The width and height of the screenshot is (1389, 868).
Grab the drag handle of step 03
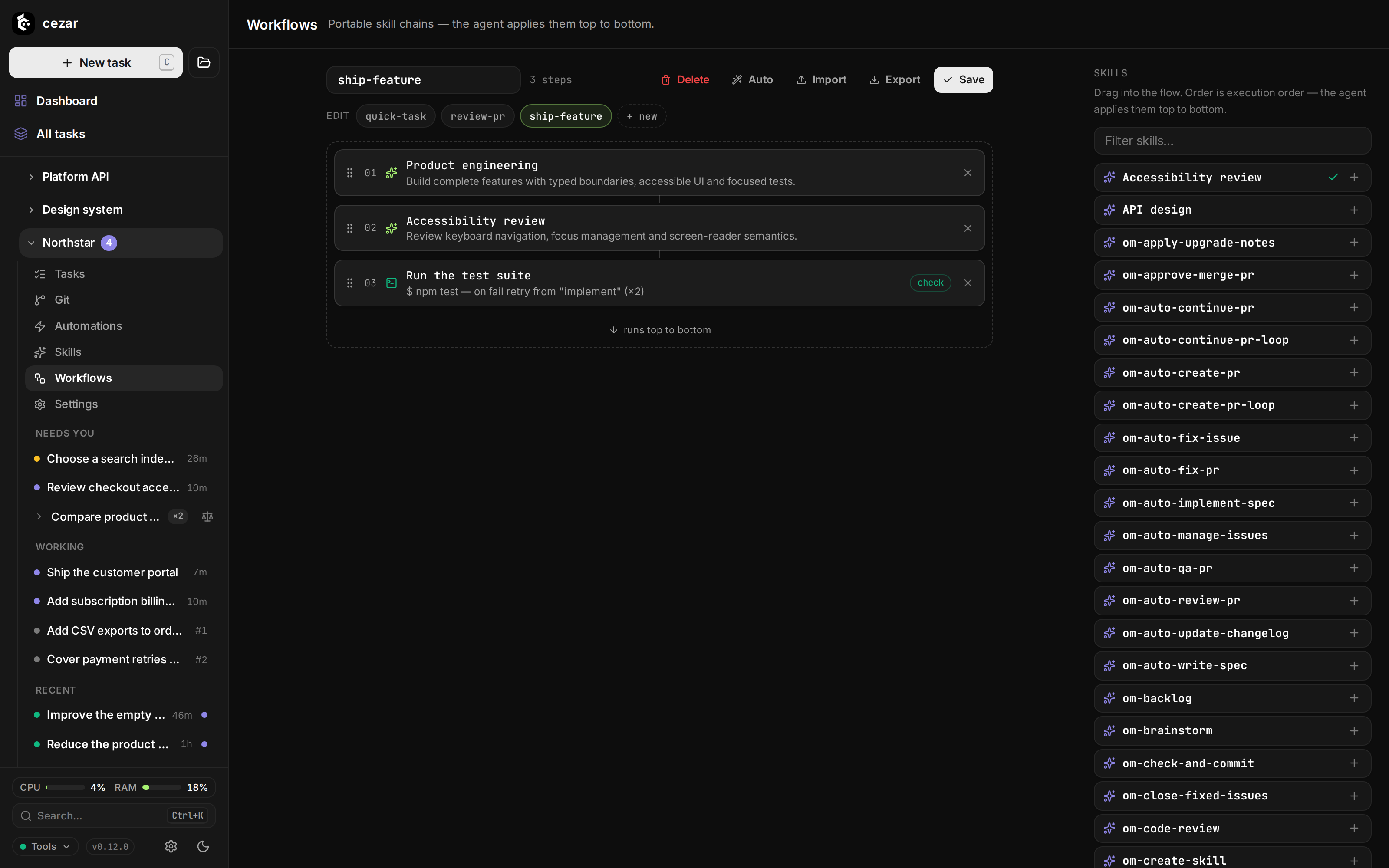click(349, 283)
